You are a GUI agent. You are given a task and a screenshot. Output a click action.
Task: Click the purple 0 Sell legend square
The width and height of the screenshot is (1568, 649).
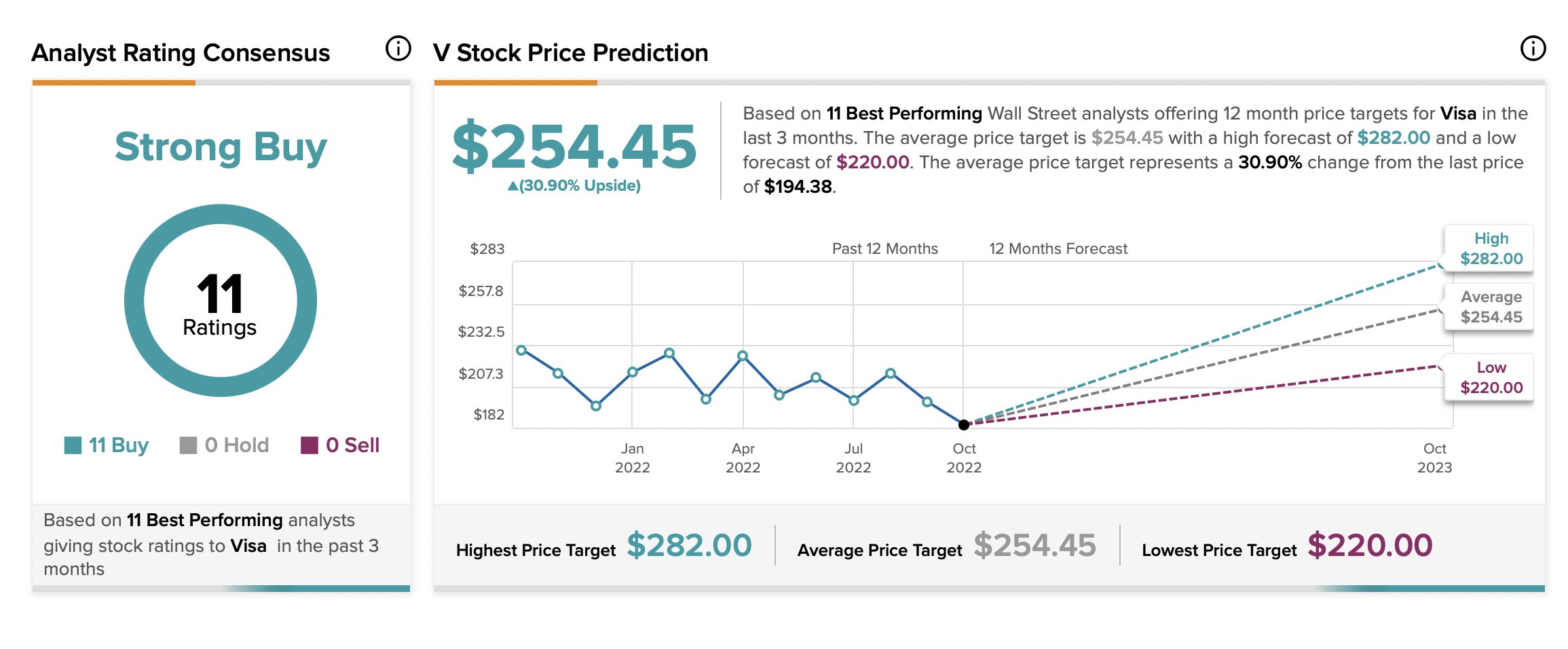click(x=310, y=445)
